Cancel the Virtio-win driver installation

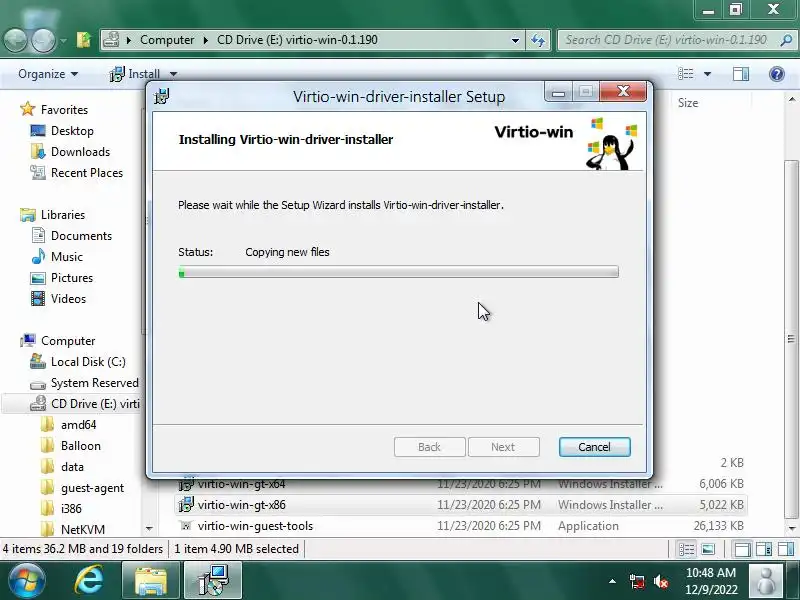point(594,447)
